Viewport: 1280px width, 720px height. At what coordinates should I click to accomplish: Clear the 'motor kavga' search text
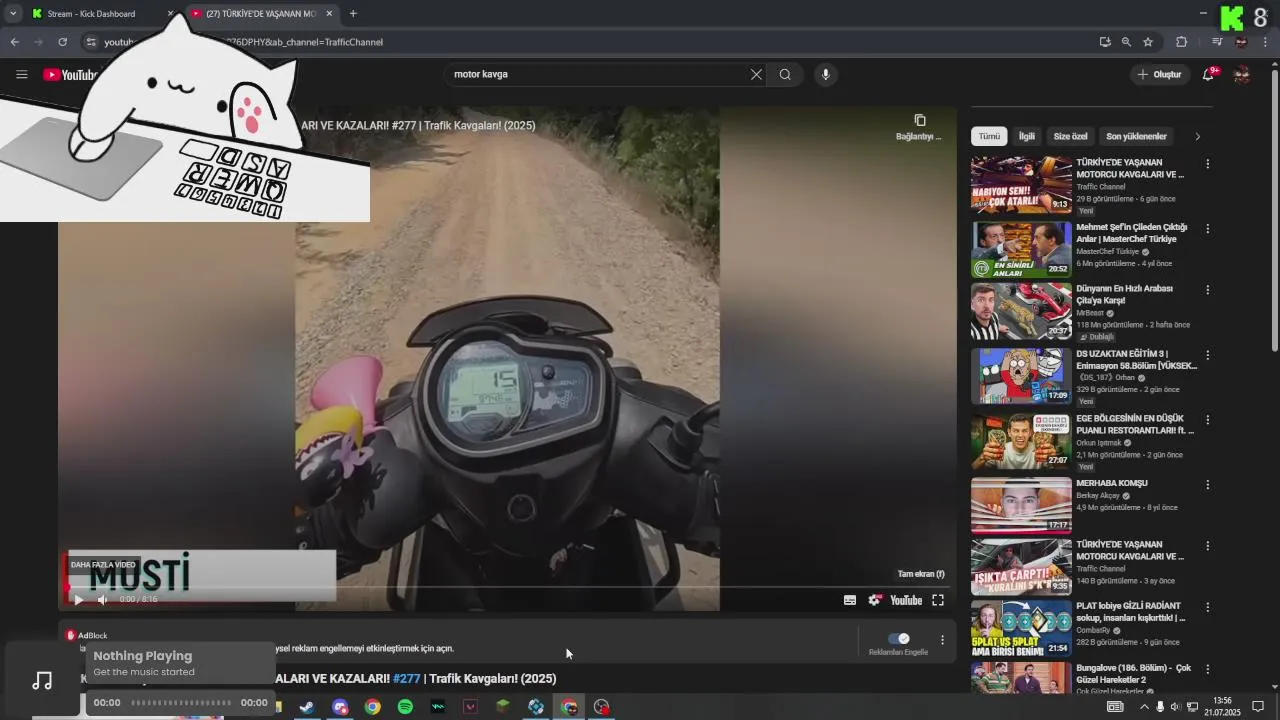(x=756, y=74)
